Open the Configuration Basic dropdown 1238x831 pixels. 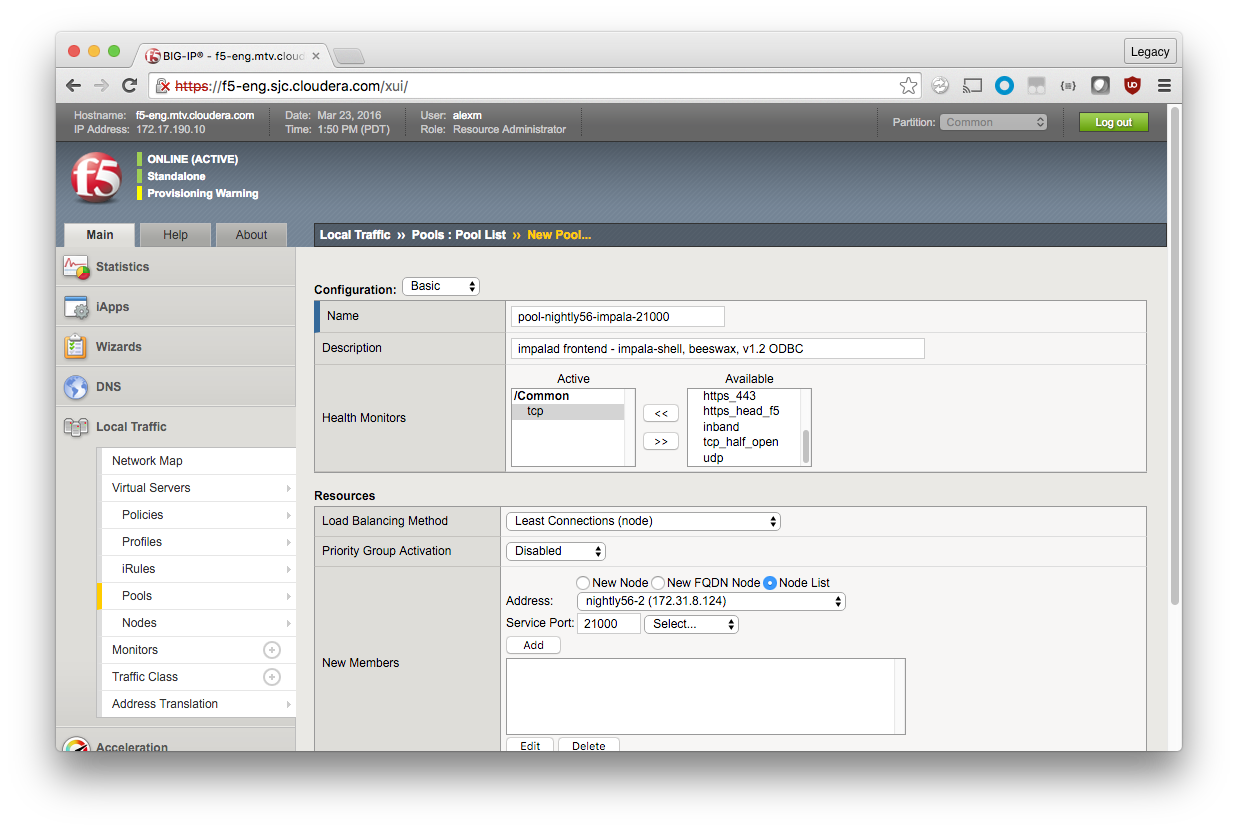click(x=441, y=287)
